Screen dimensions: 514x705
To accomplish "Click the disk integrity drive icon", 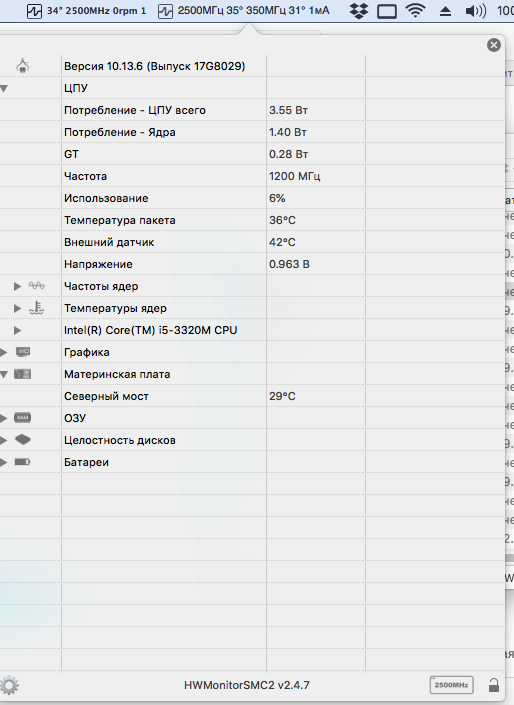I will (23, 440).
